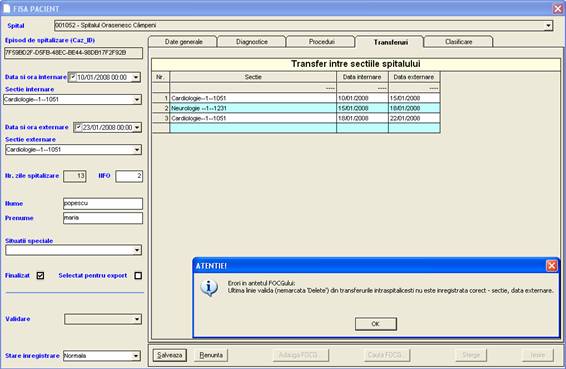
Task: Click Data externare 22/01/2008 cell
Action: [414, 118]
